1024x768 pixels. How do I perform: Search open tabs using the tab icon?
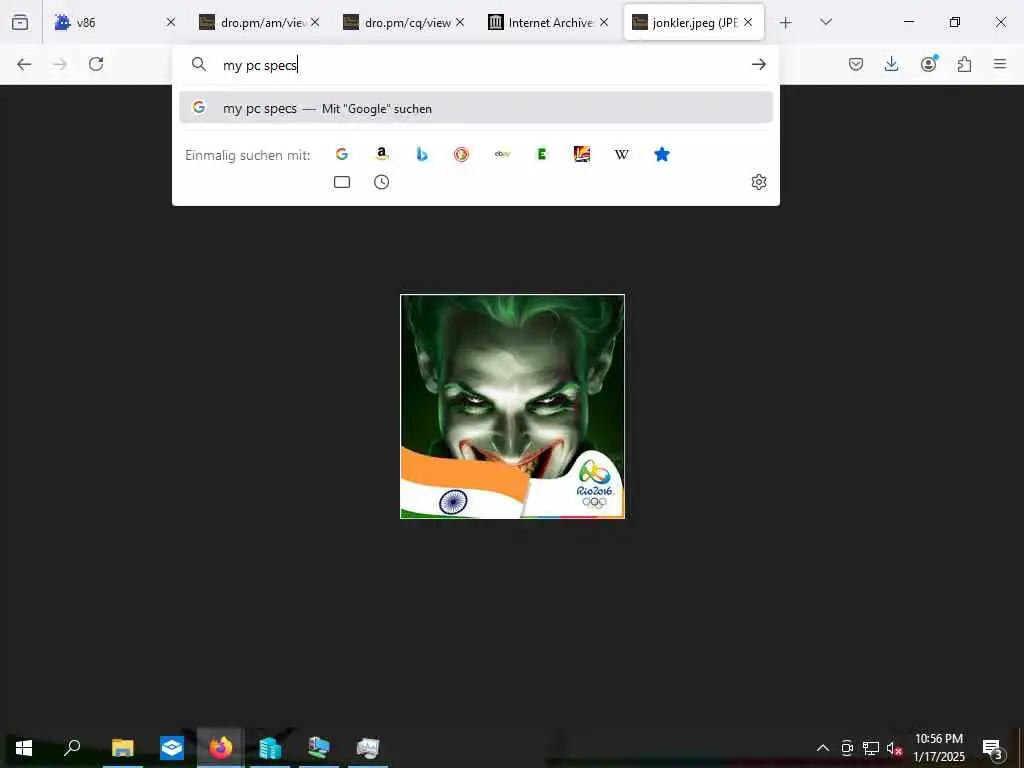tap(342, 182)
